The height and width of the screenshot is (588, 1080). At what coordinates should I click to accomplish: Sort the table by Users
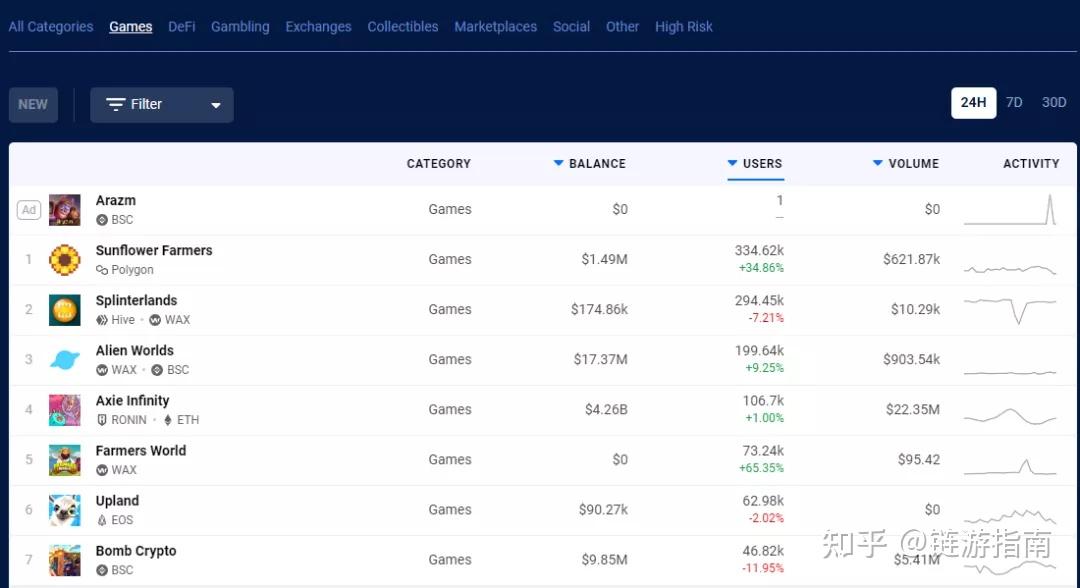pos(755,164)
